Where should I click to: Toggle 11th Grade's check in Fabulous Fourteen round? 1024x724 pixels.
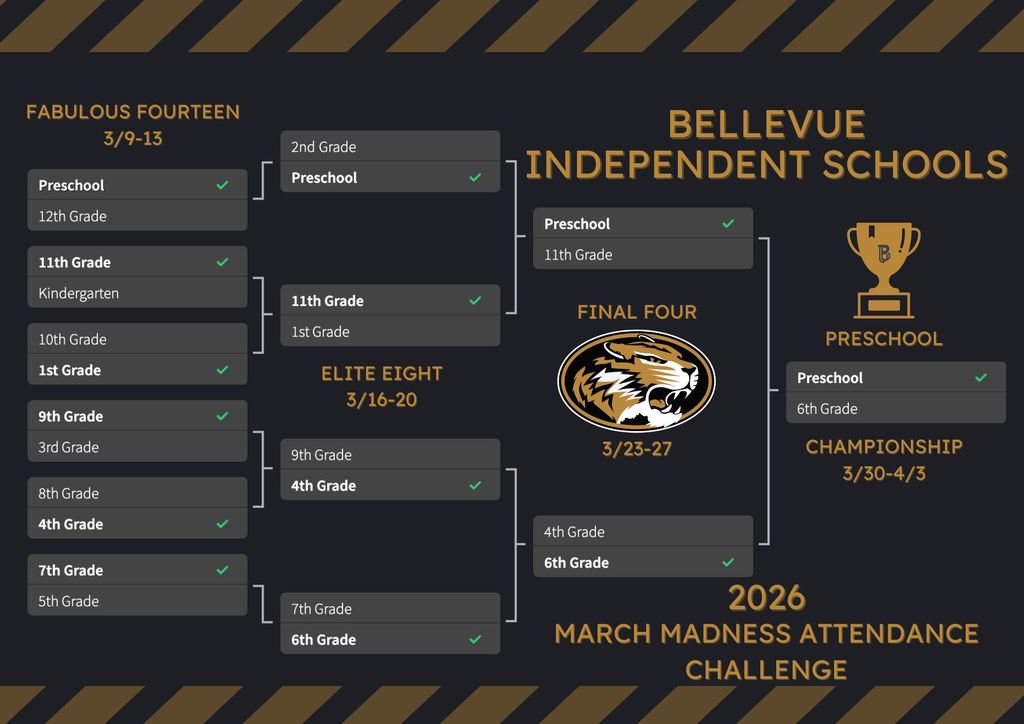[x=223, y=262]
